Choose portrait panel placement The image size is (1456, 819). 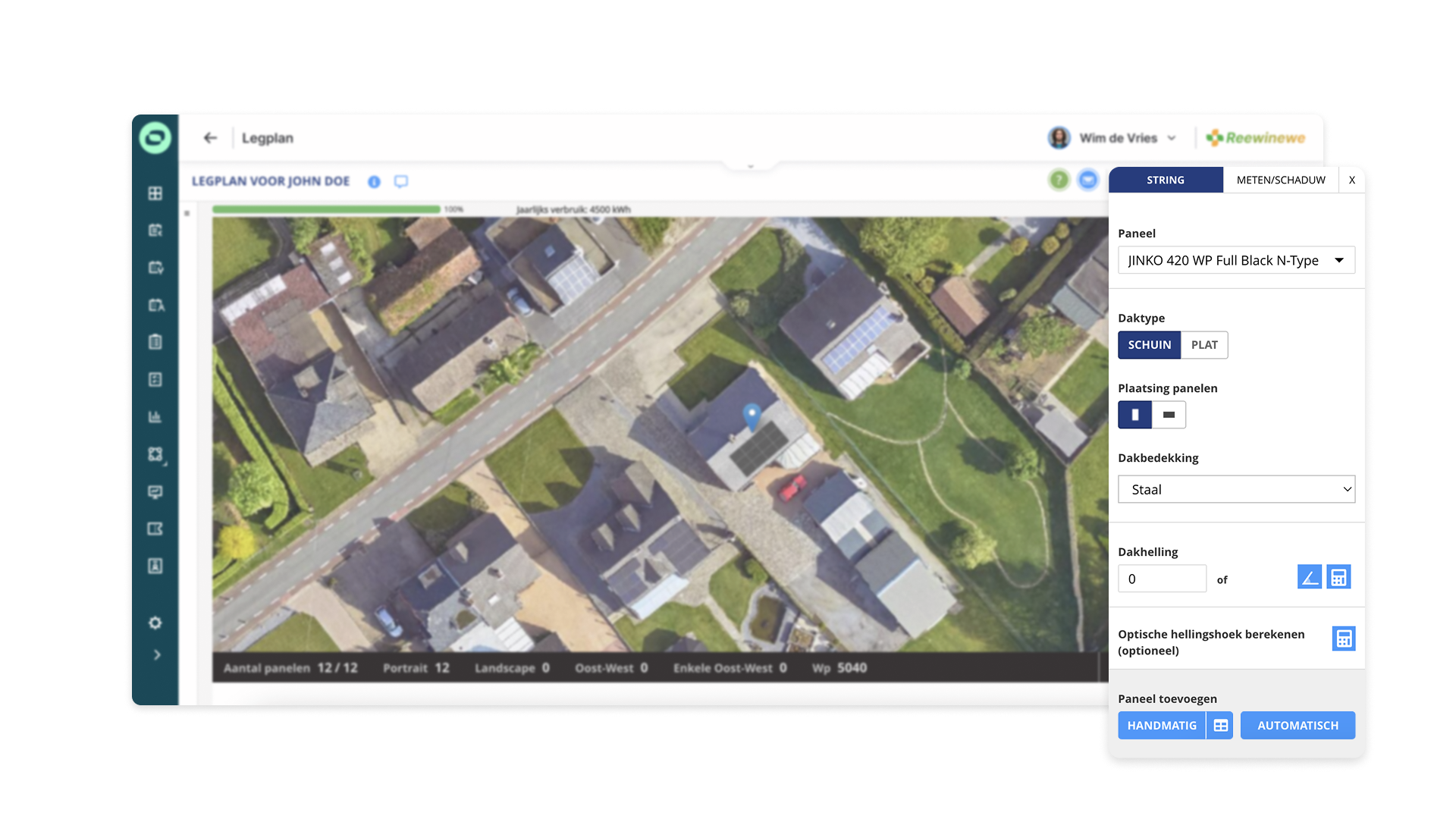(1134, 415)
